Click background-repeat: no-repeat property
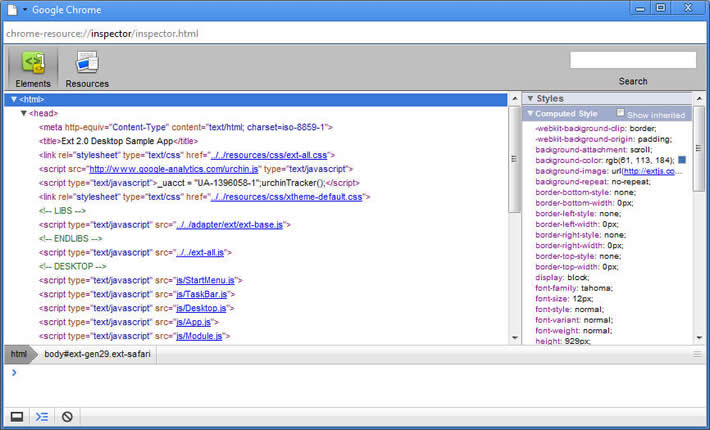Viewport: 710px width, 430px height. click(x=593, y=182)
